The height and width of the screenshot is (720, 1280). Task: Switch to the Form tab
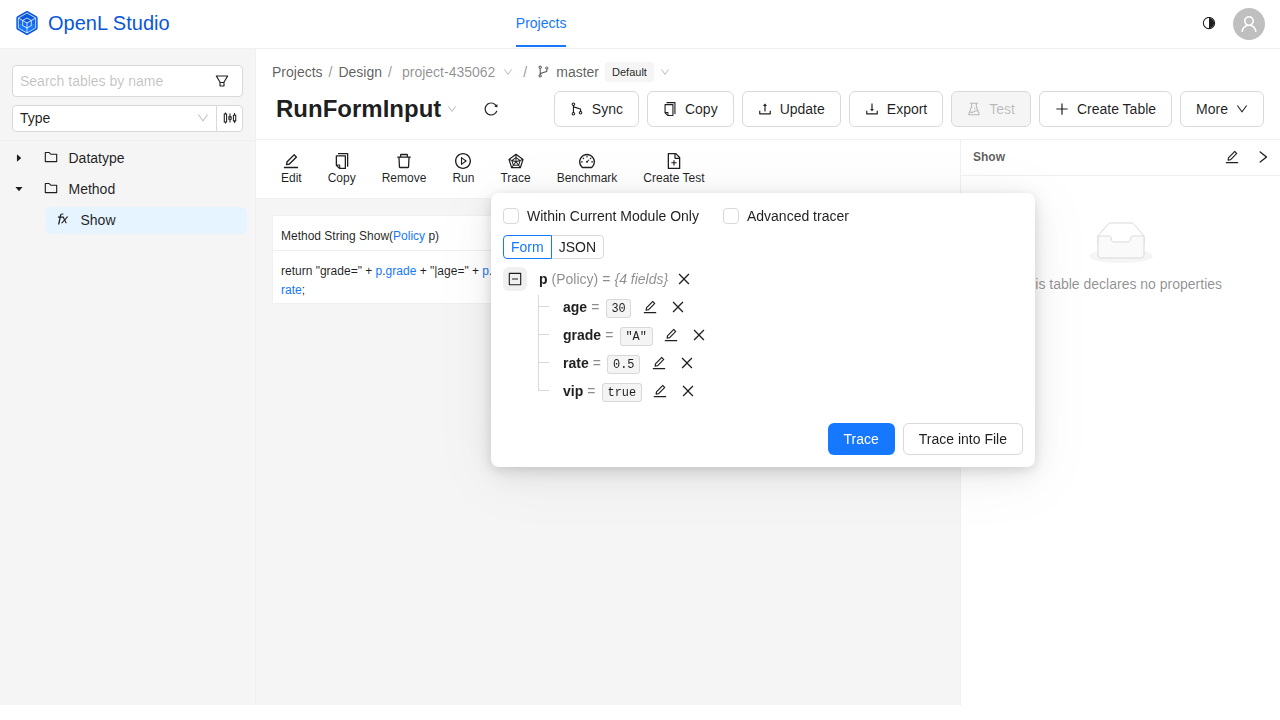click(x=527, y=247)
